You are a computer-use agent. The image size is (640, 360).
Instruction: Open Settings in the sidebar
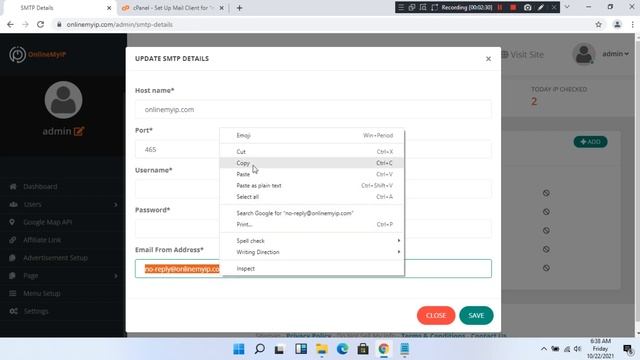click(36, 311)
